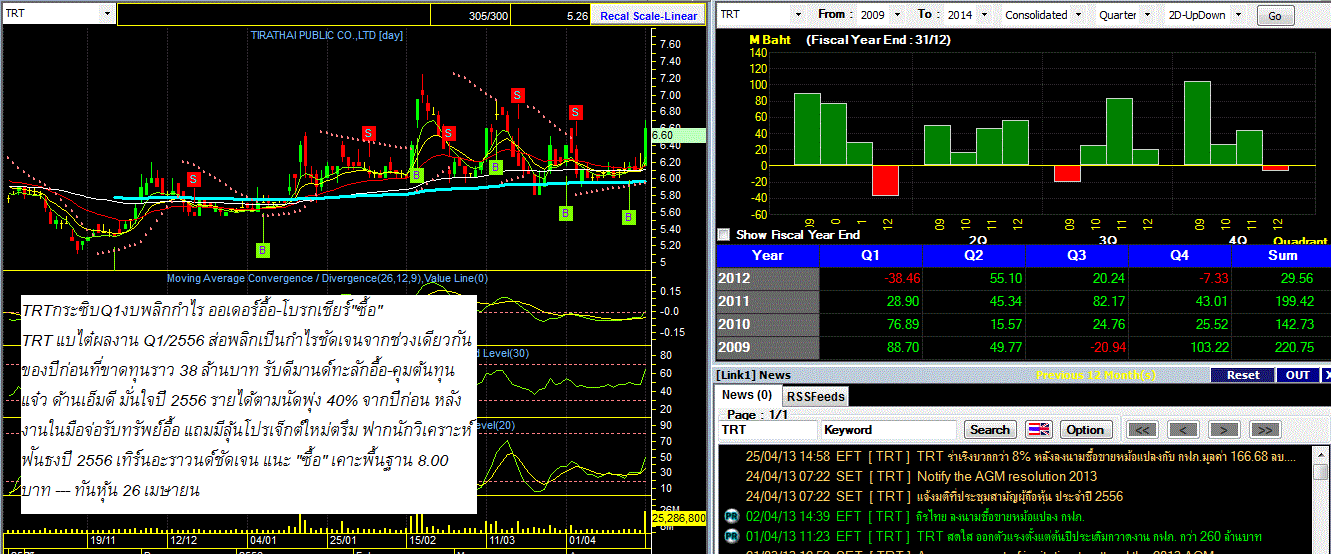Open the Consolidated statement type dropdown
The width and height of the screenshot is (1331, 554).
(x=1077, y=15)
